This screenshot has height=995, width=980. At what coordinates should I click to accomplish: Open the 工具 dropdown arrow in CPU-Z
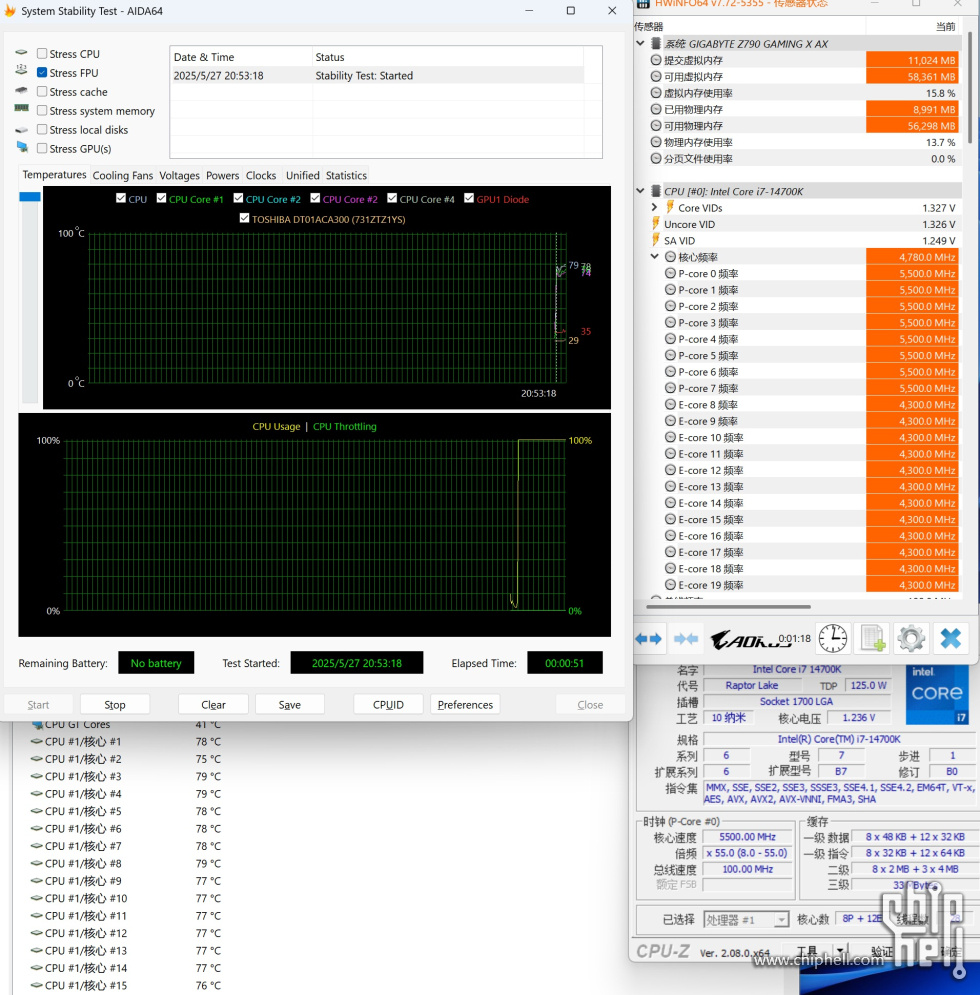tap(840, 951)
